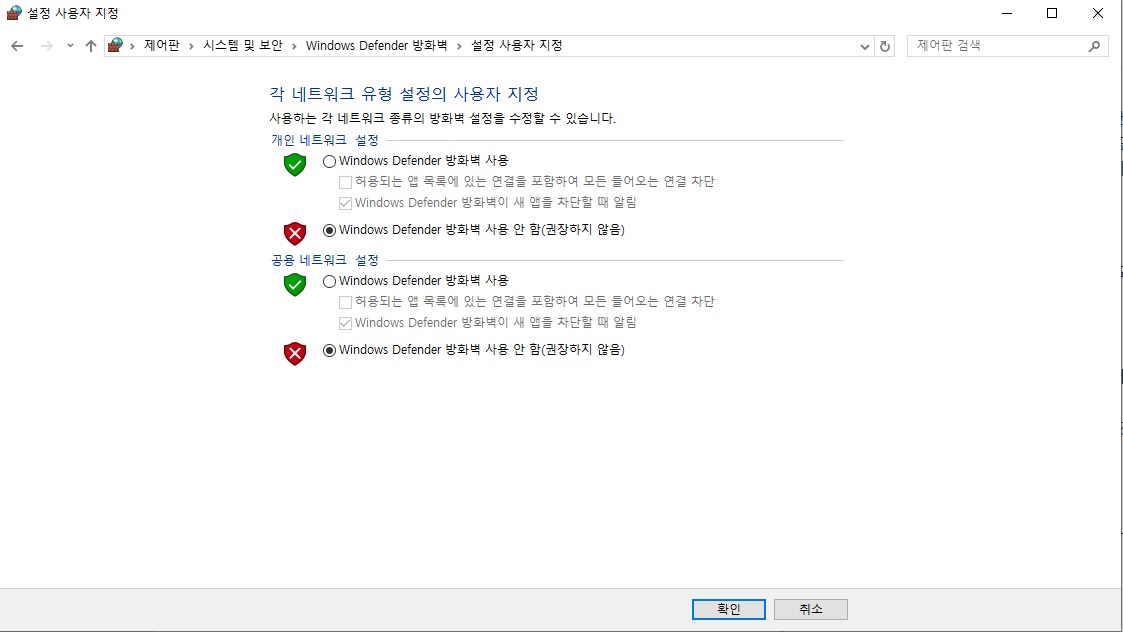Open recent locations dropdown arrow

[x=69, y=46]
